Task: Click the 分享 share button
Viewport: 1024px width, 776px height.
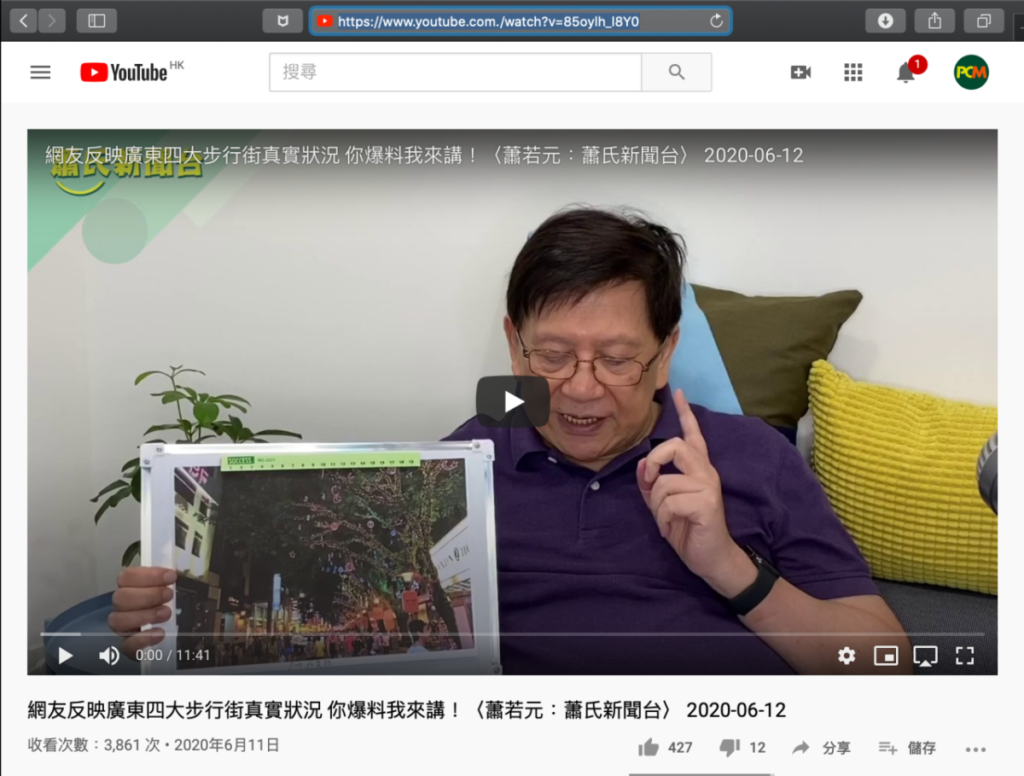Action: pos(822,747)
